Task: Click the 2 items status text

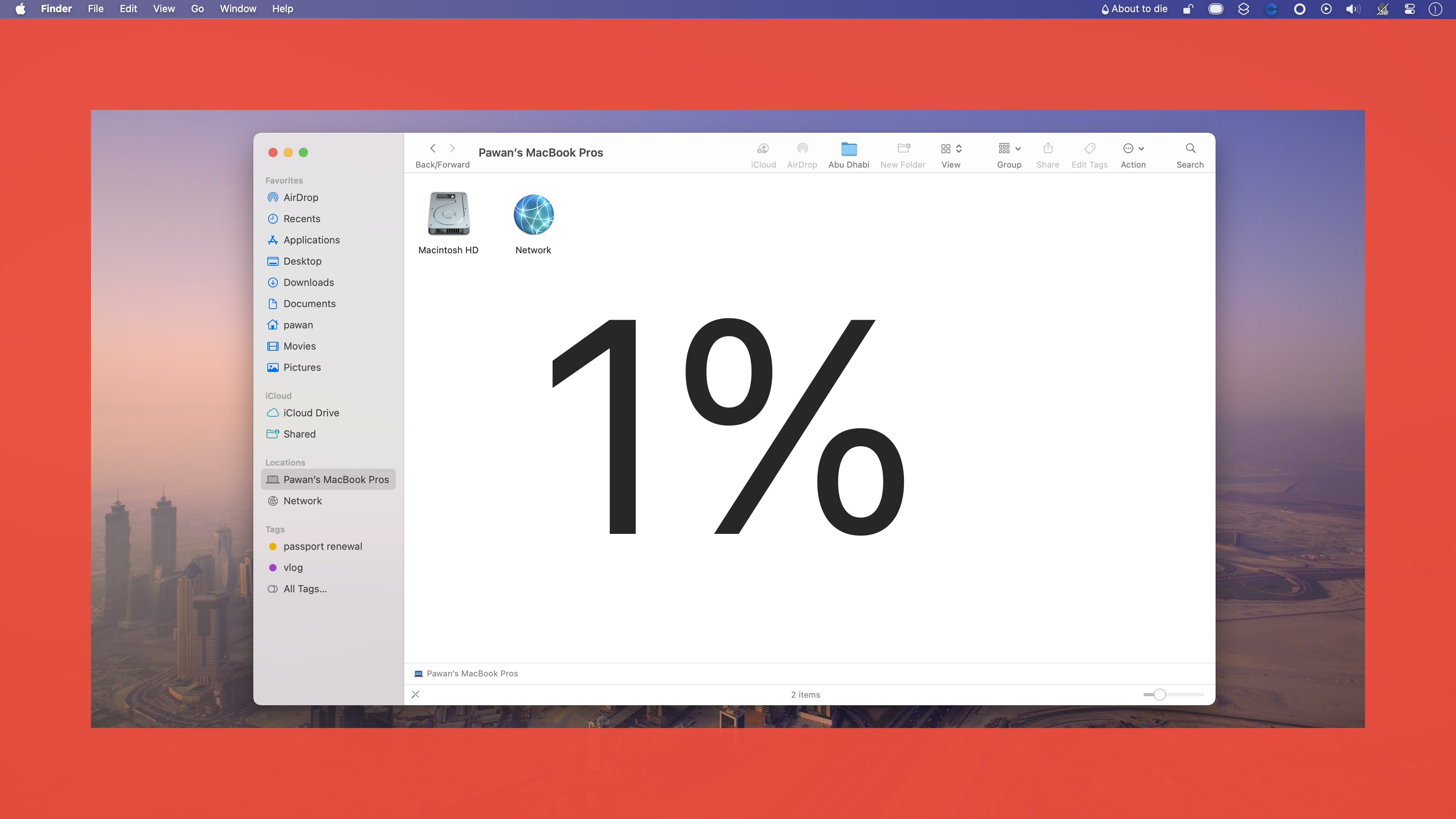Action: [805, 695]
